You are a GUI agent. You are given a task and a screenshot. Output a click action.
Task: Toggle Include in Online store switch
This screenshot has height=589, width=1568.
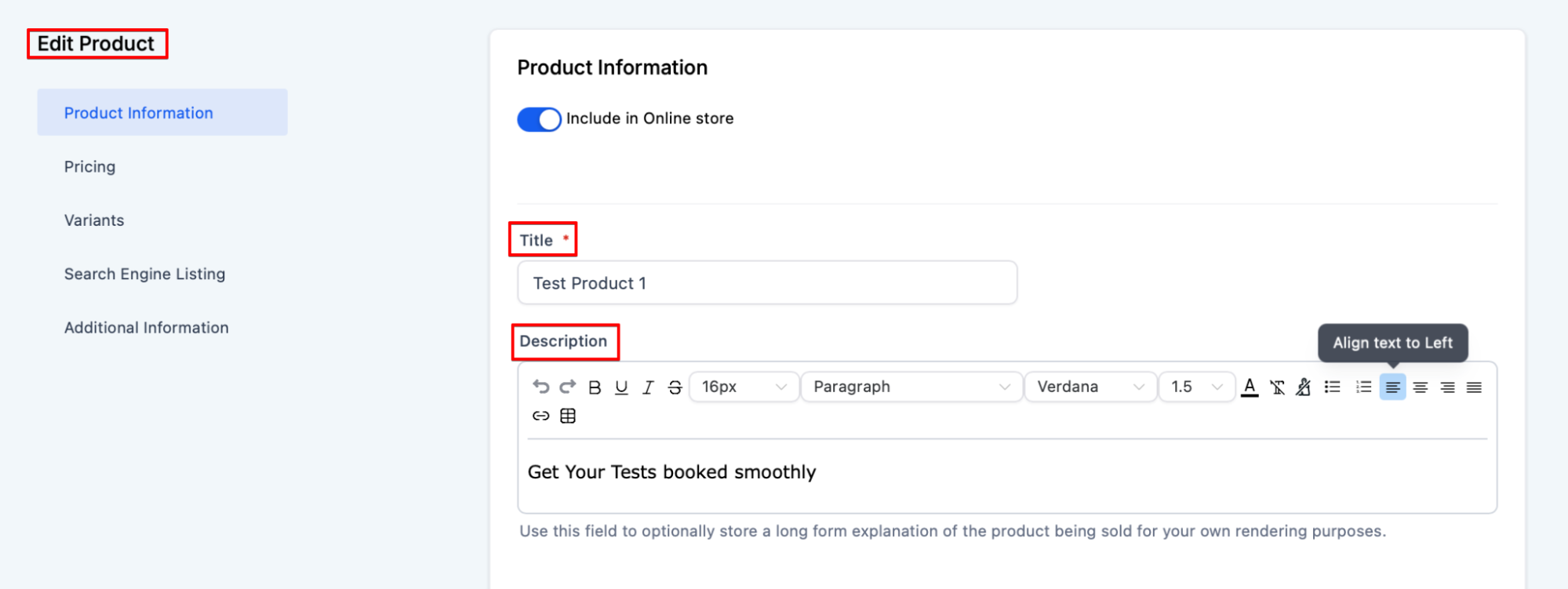point(539,119)
